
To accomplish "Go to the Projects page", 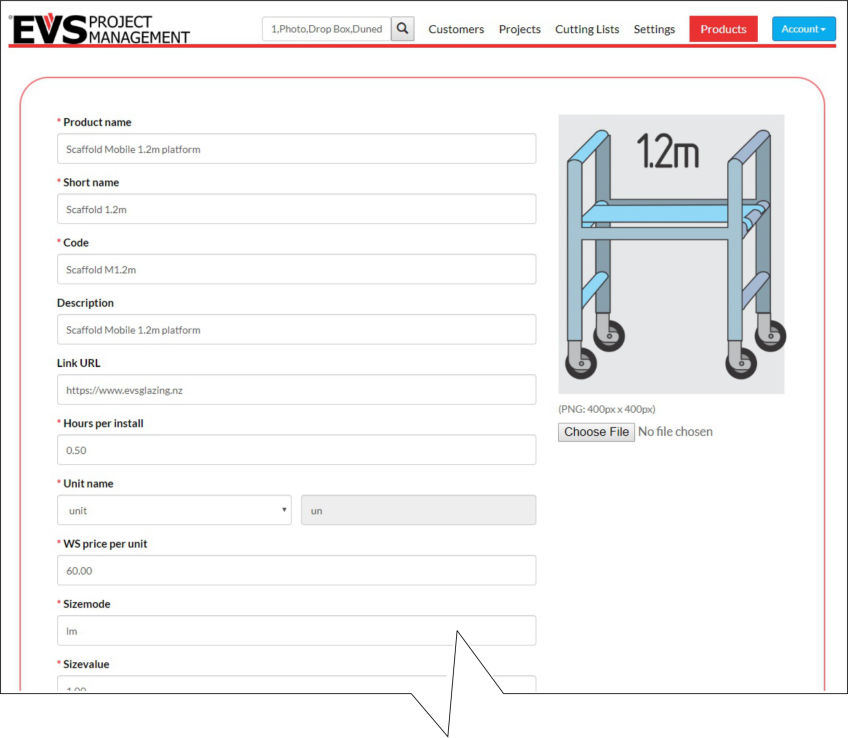I will (519, 29).
